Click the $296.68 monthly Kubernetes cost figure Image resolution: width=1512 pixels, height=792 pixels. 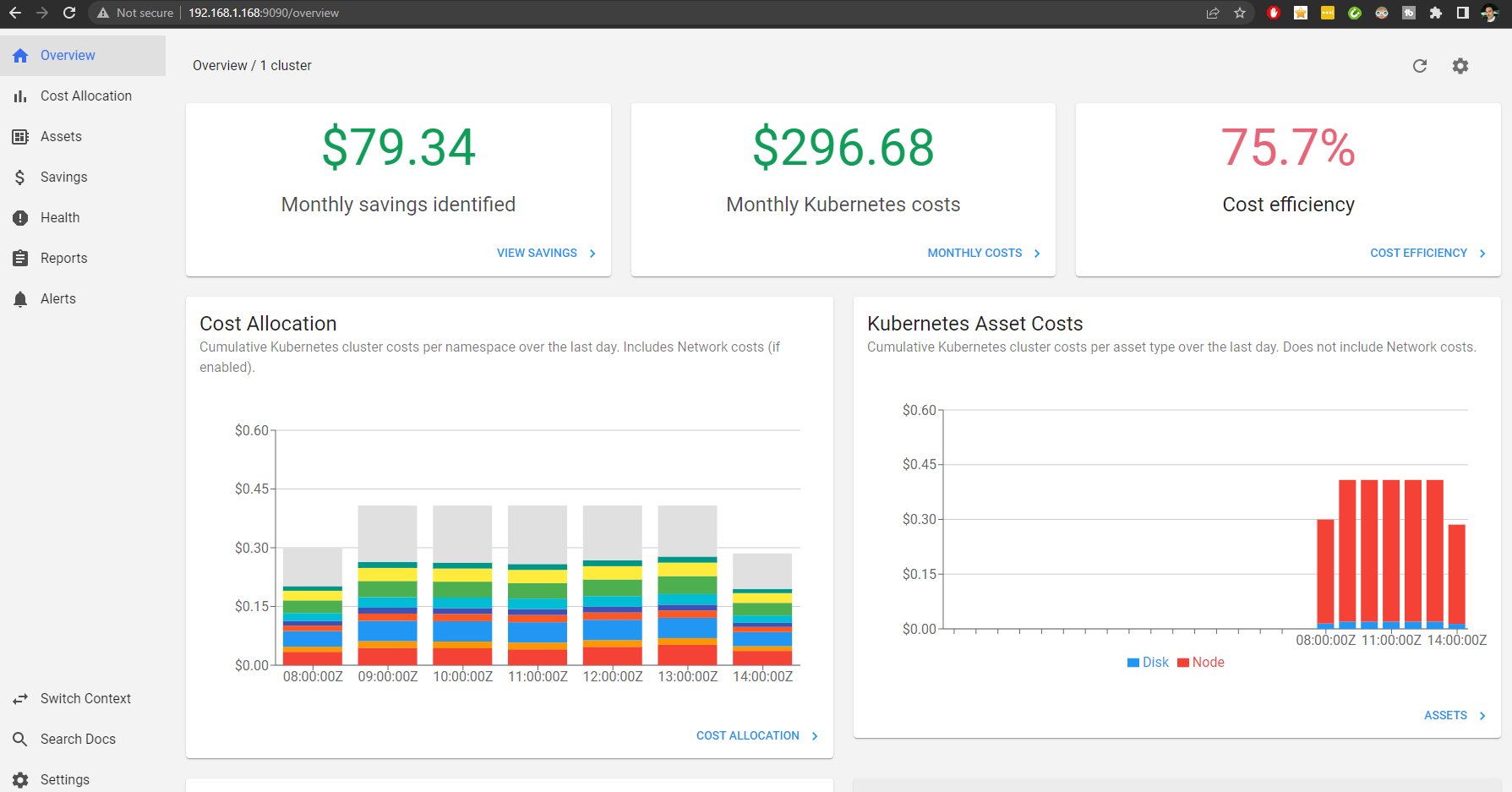point(843,147)
